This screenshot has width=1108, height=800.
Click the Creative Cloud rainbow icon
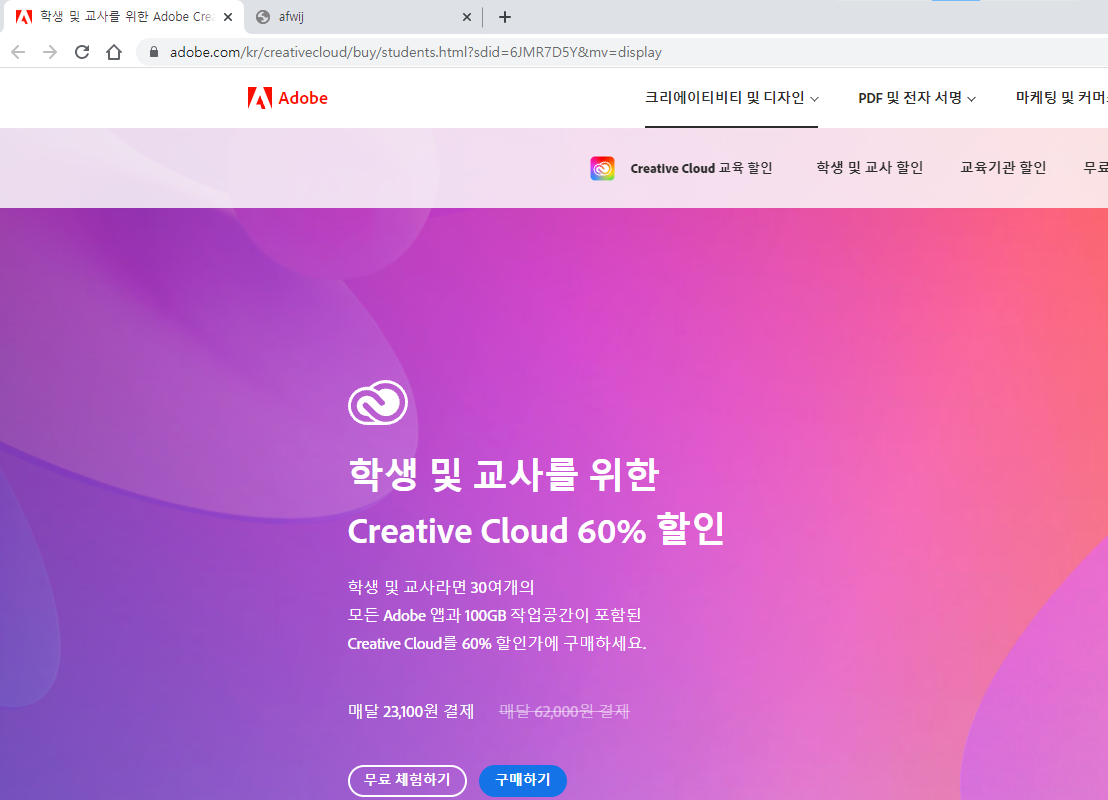(602, 168)
